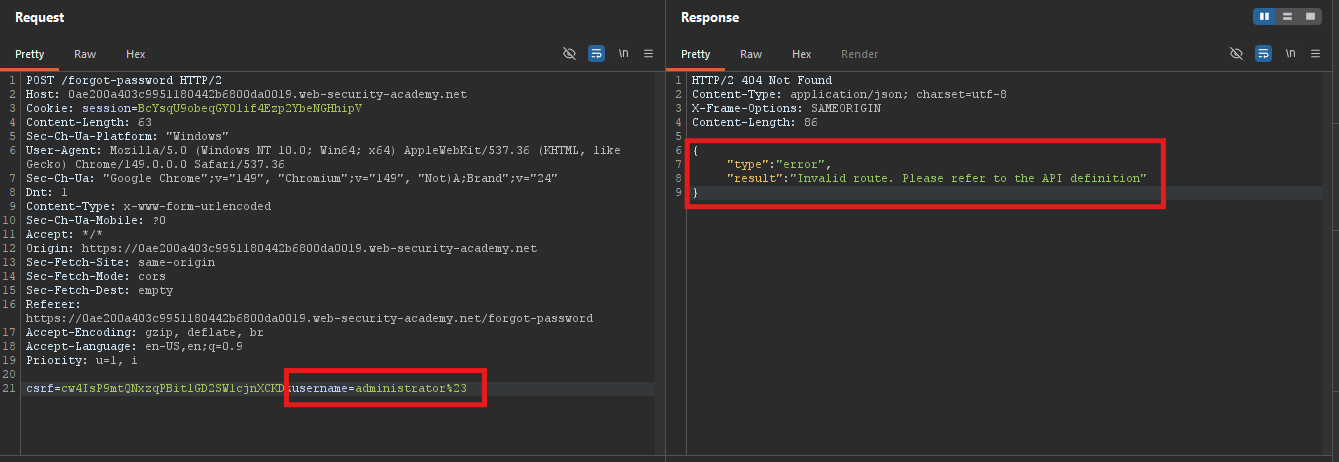1339x462 pixels.
Task: Click the POST /forgot-password HTTP/2 request line
Action: tap(124, 81)
